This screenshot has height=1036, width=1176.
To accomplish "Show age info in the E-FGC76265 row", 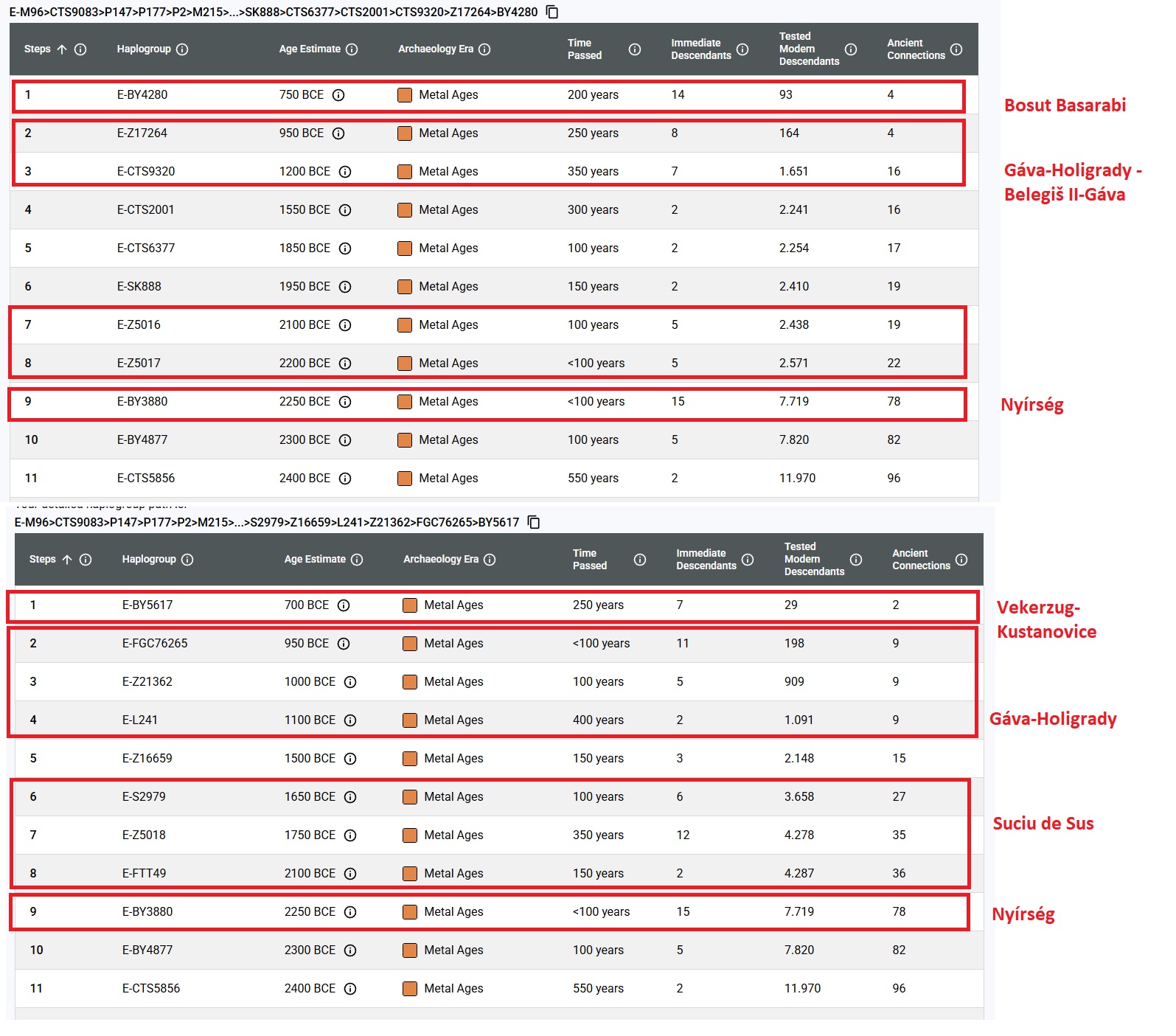I will pyautogui.click(x=344, y=644).
